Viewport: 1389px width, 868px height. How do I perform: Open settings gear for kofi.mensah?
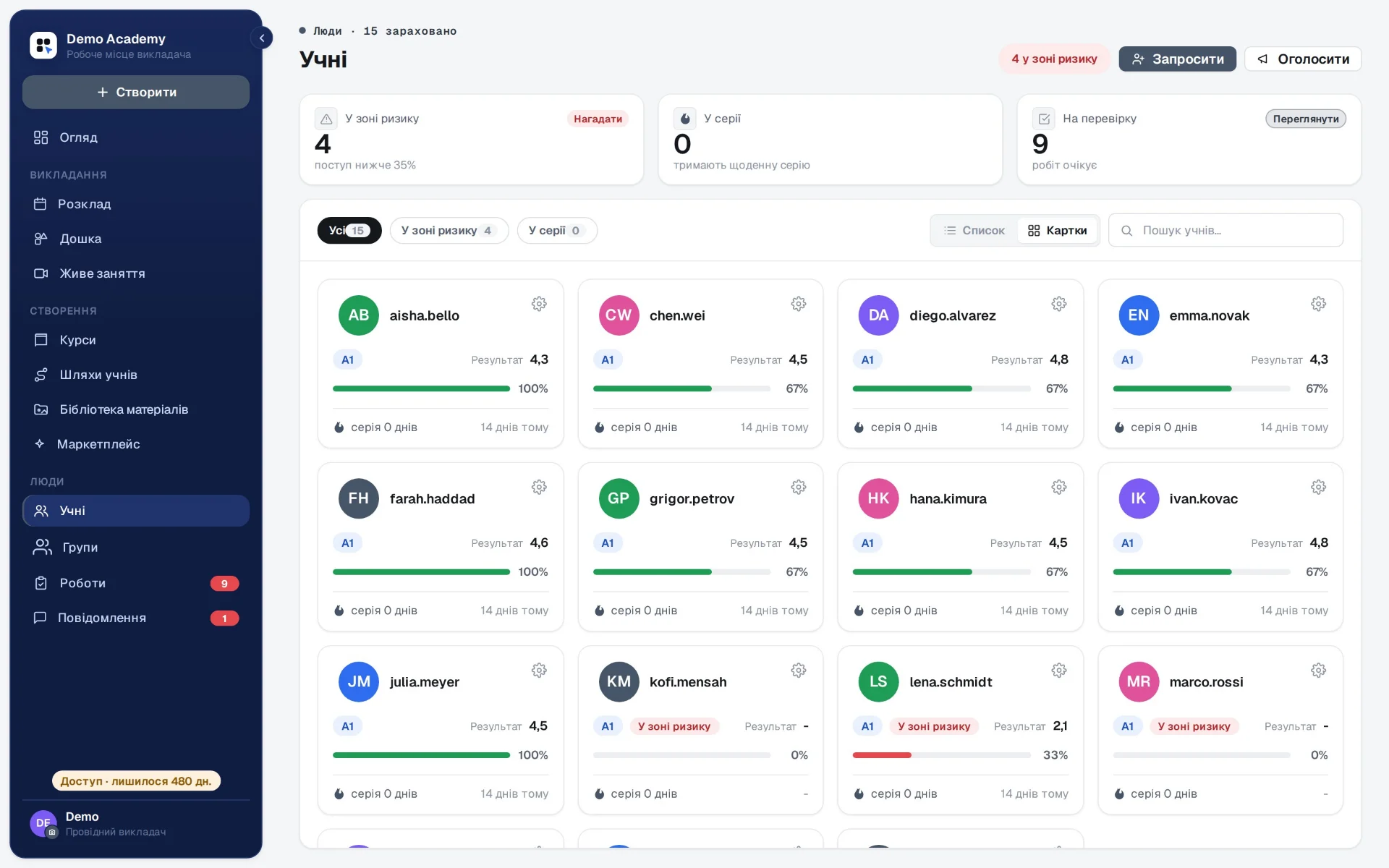(x=799, y=671)
